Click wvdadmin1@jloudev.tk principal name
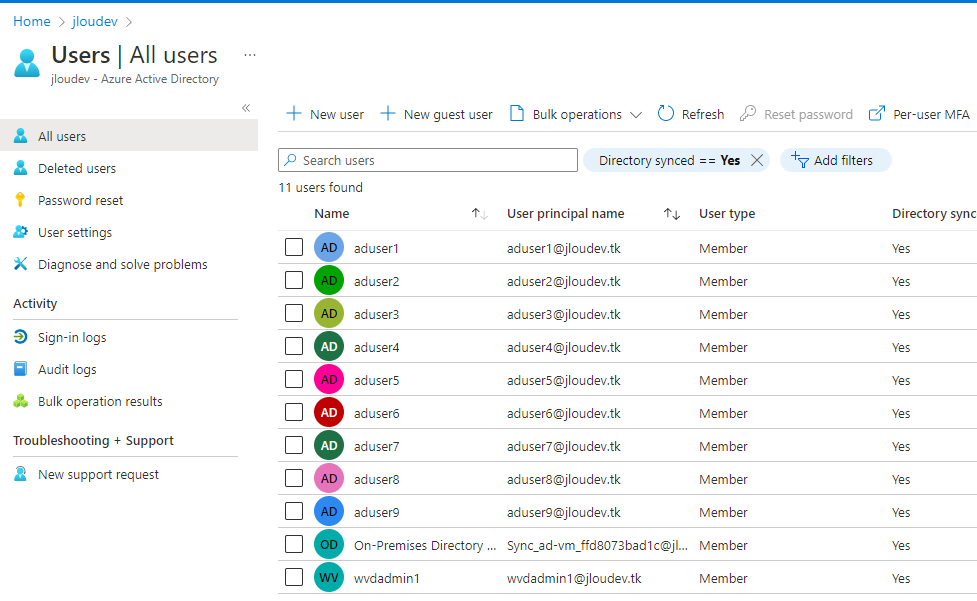 click(x=574, y=579)
